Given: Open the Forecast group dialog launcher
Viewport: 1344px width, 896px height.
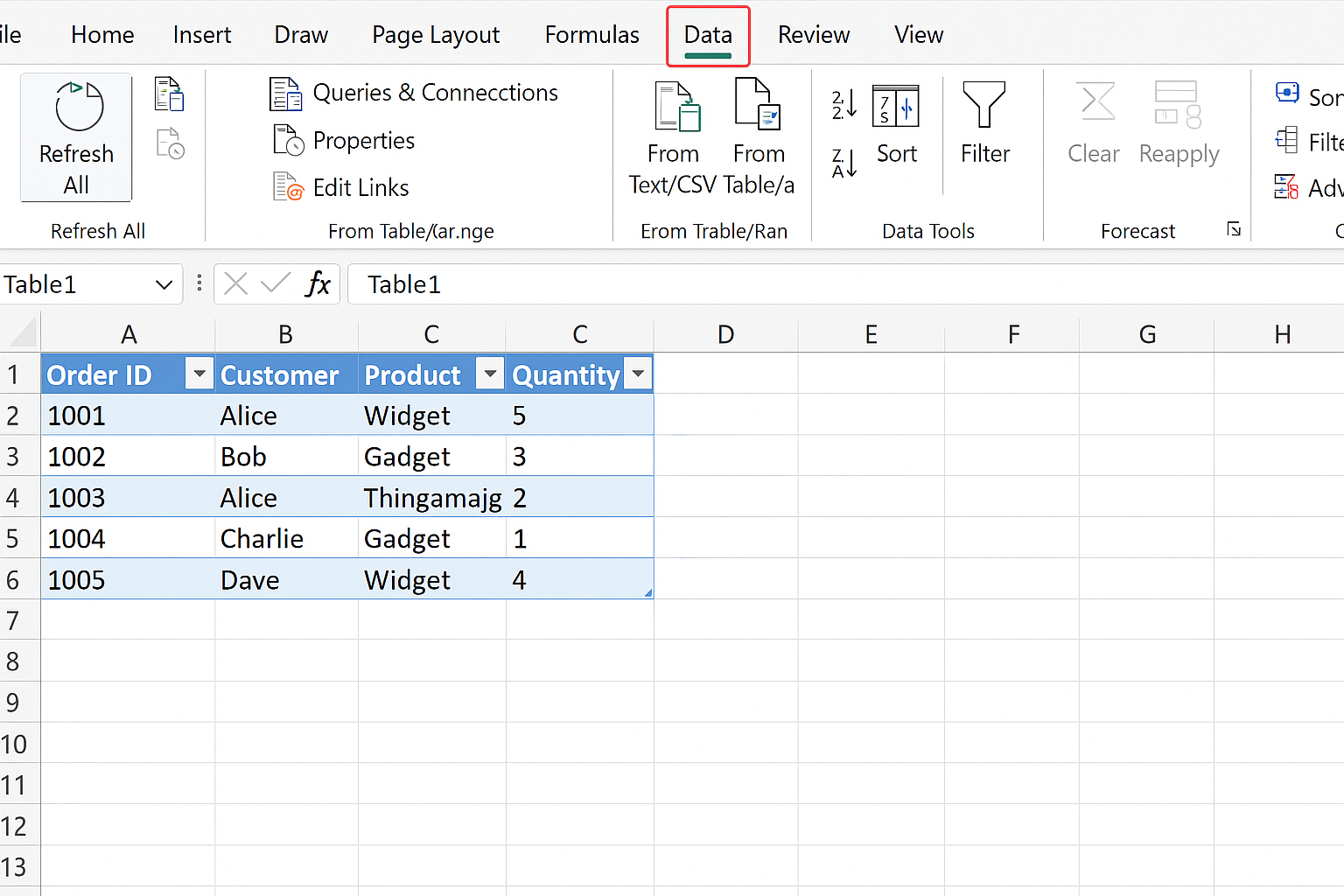Looking at the screenshot, I should pyautogui.click(x=1234, y=229).
